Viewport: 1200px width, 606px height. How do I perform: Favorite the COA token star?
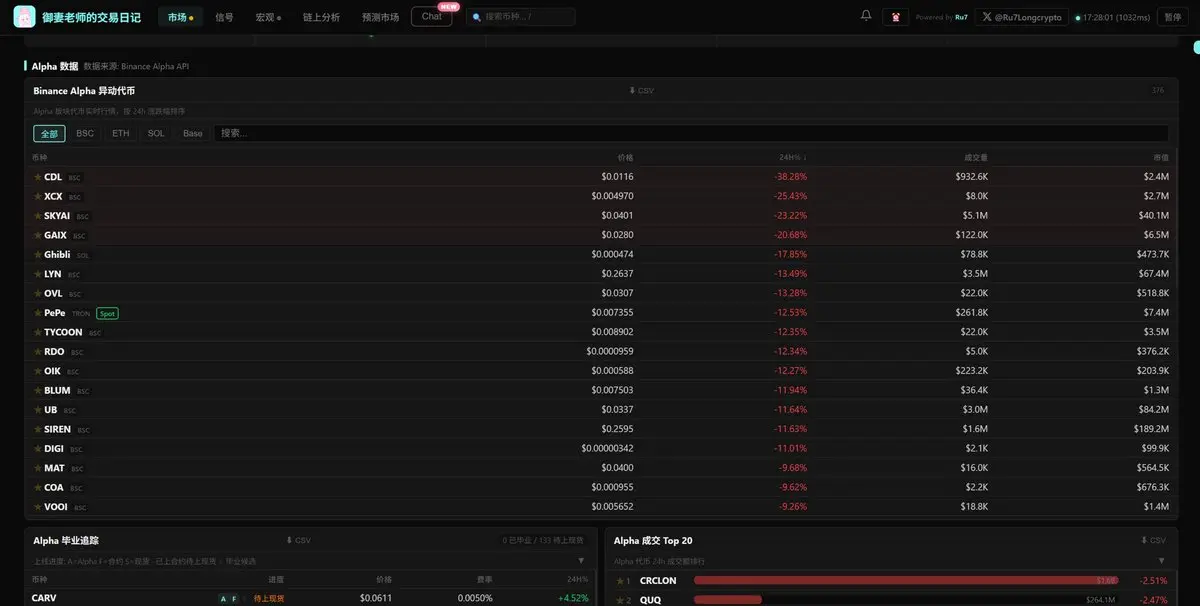[38, 488]
